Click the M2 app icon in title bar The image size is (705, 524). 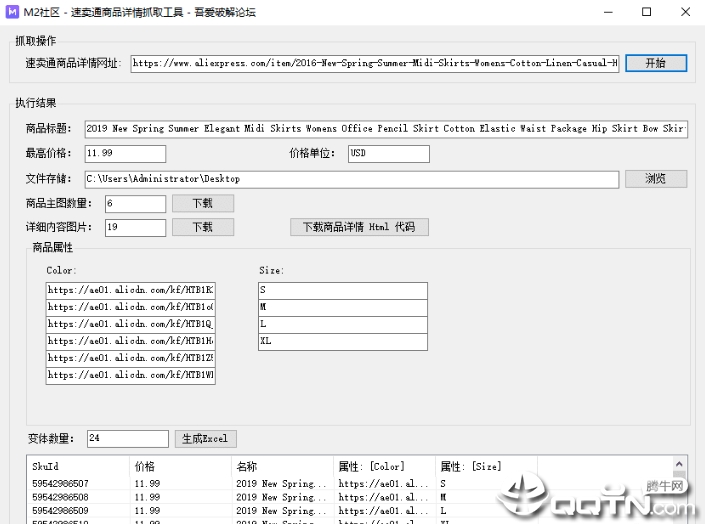pos(12,12)
